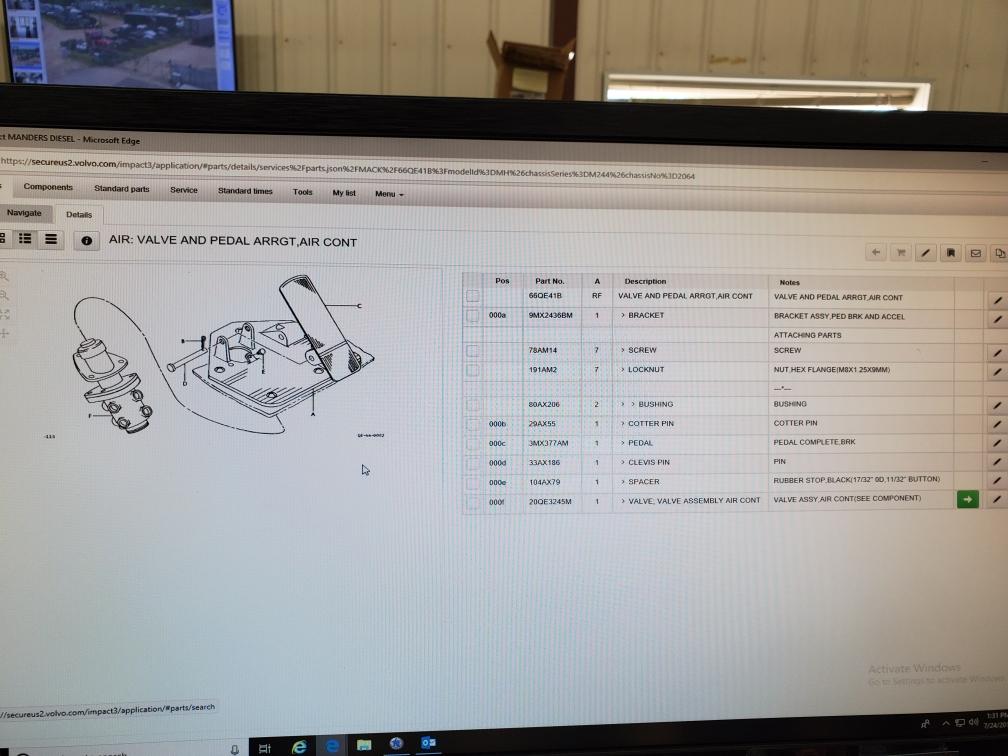Viewport: 1008px width, 756px height.
Task: Click pencil icon on PEDAL row
Action: tap(997, 443)
